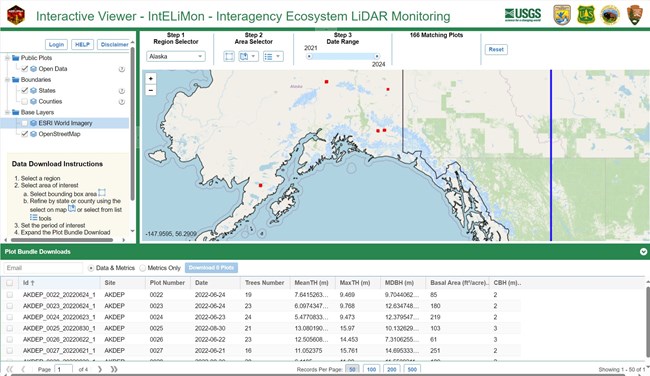Toggle the Open Data layer checkbox

pos(25,69)
